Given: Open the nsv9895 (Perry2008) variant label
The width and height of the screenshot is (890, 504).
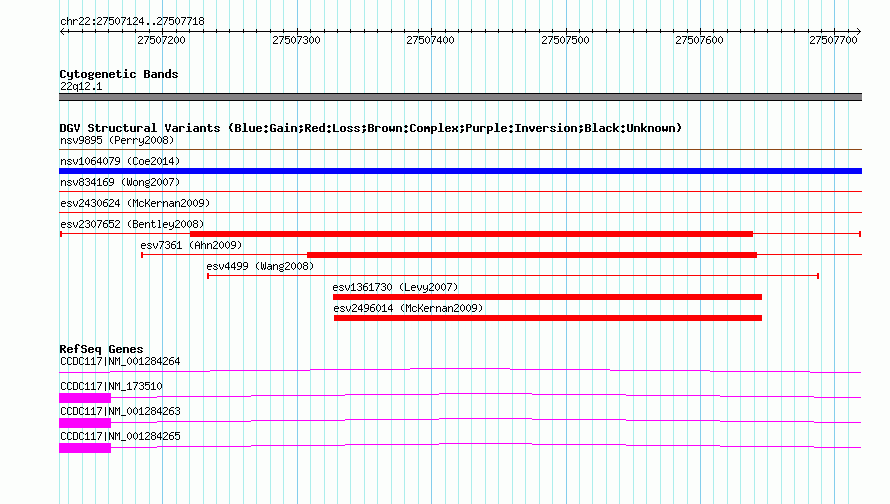Looking at the screenshot, I should 117,140.
